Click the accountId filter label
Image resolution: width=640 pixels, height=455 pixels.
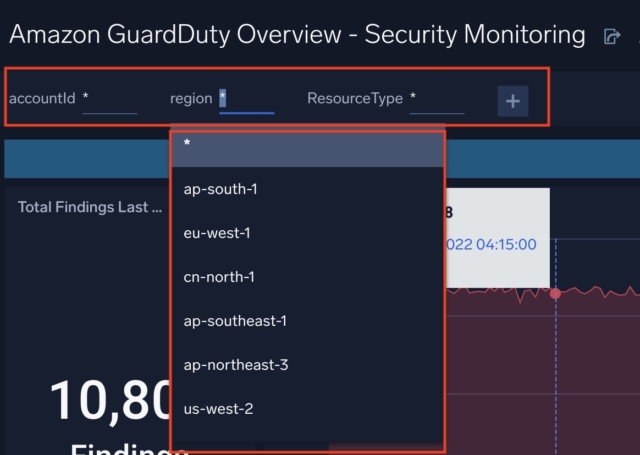(x=42, y=98)
